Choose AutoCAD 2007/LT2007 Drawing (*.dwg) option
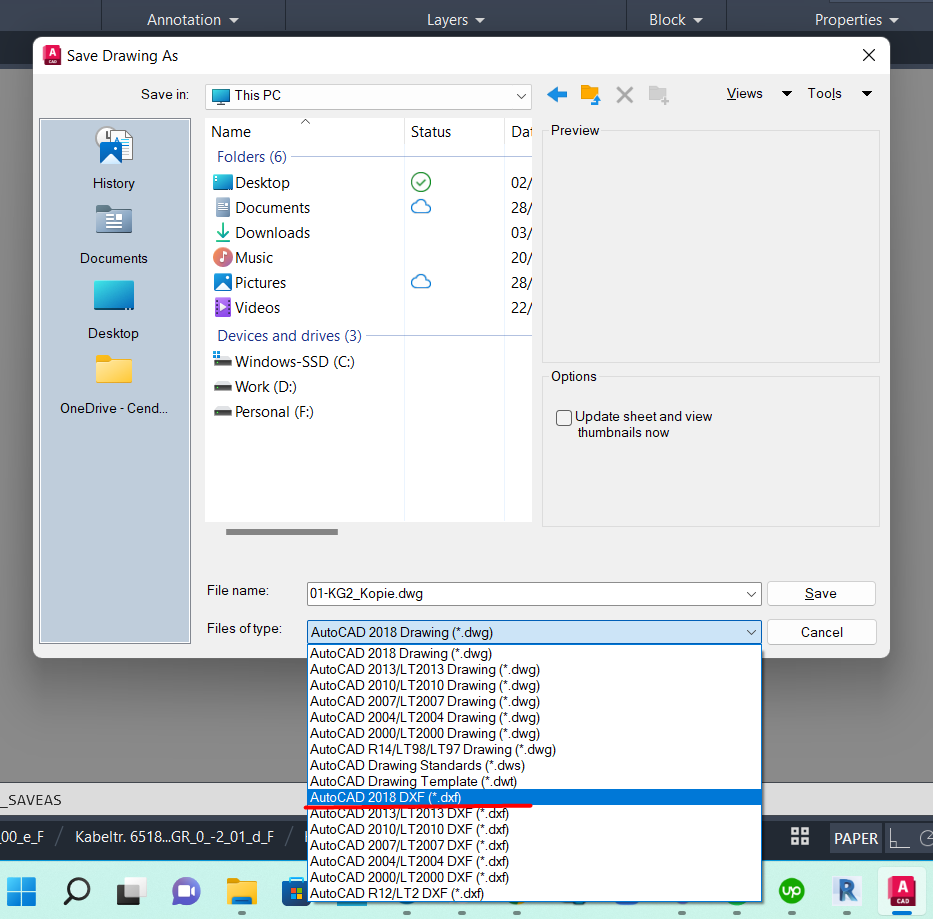The image size is (933, 919). click(x=534, y=701)
